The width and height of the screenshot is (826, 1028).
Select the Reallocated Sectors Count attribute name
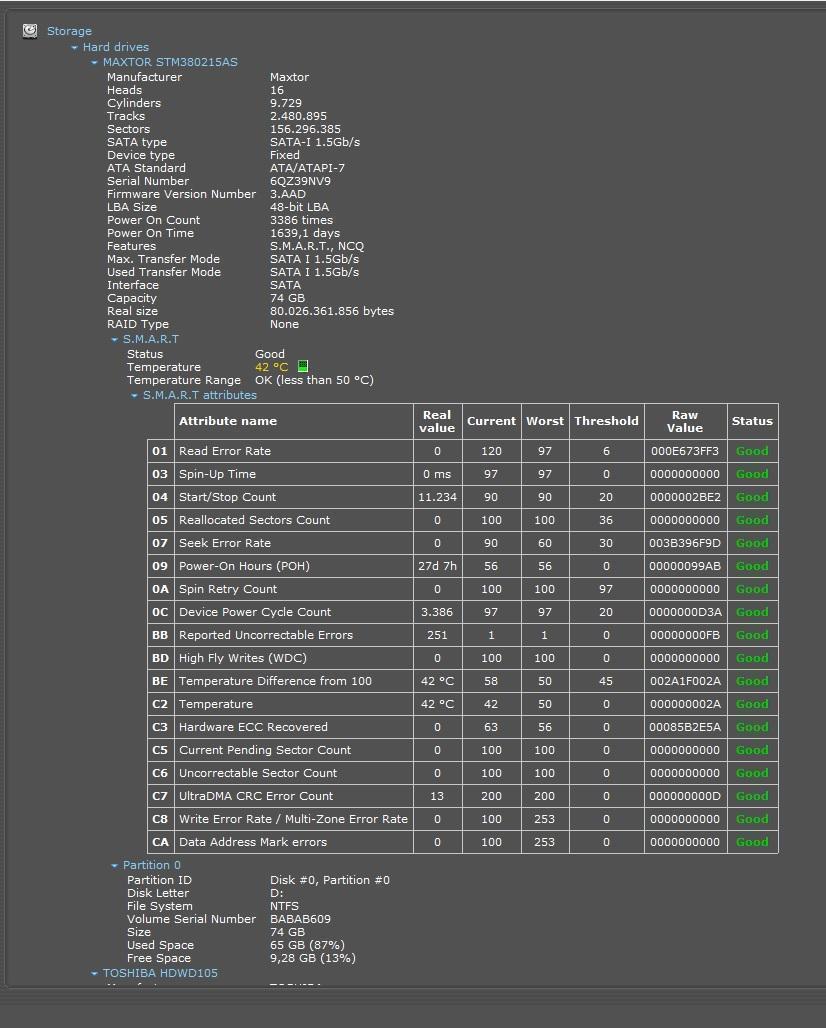254,520
